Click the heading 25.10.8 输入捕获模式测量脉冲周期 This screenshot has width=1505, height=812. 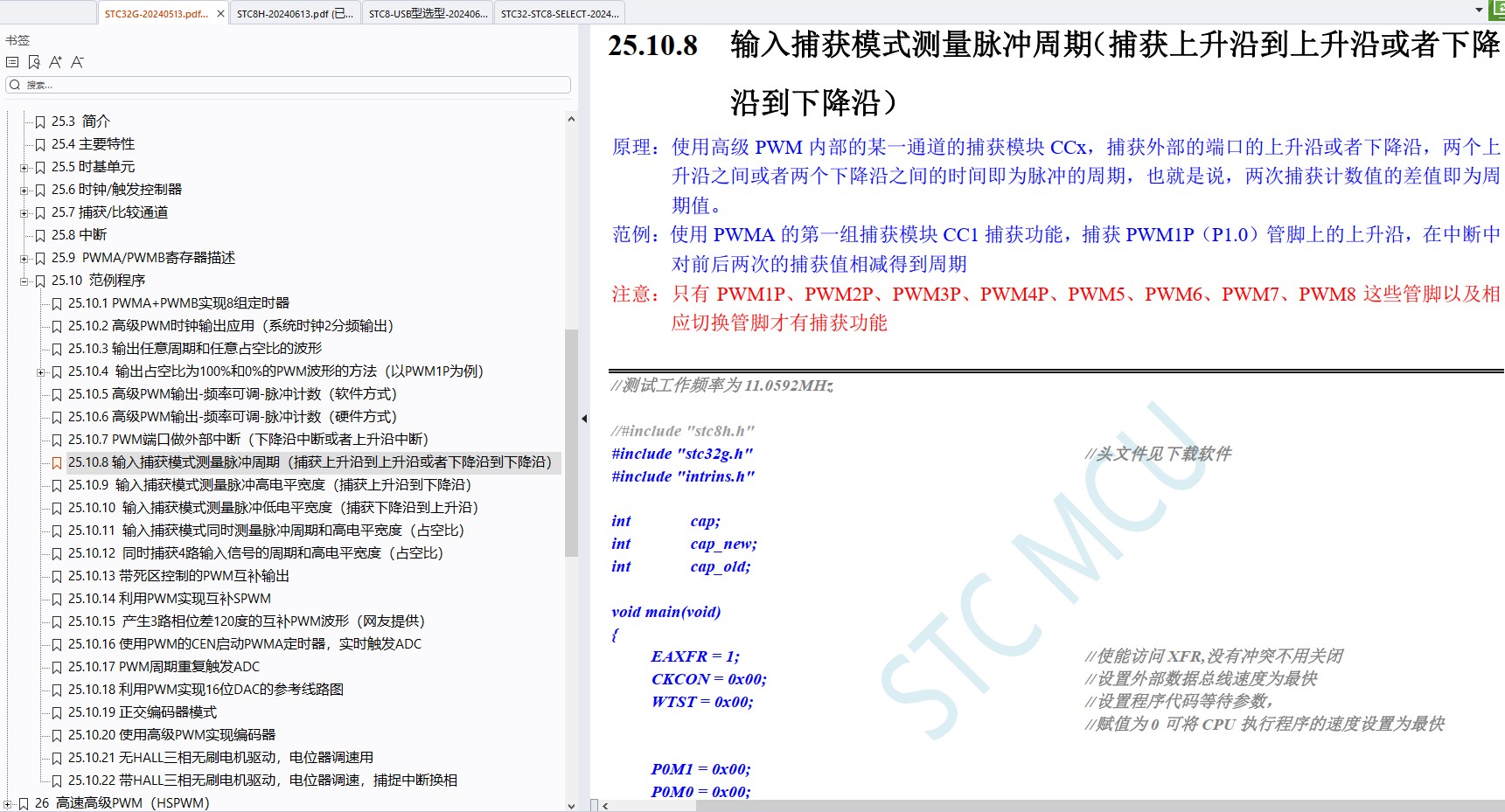click(1054, 73)
